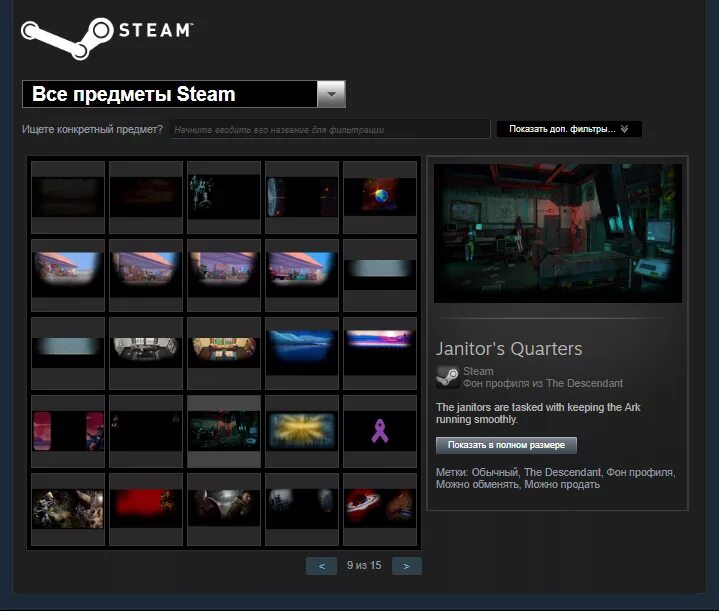Click the Метки tags line
Screen dimensions: 719x611
(x=556, y=478)
